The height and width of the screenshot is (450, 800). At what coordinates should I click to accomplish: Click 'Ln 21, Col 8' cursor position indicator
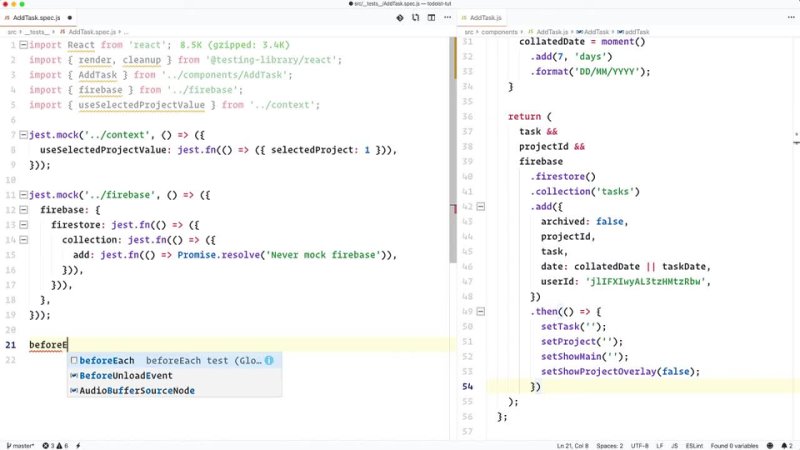(572, 446)
